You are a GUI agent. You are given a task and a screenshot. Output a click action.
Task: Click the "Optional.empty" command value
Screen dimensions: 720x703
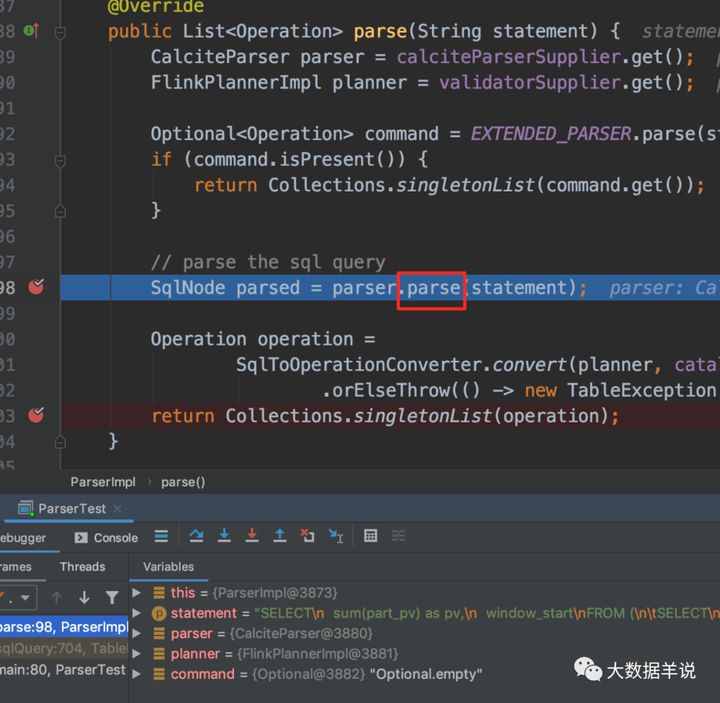tap(426, 674)
